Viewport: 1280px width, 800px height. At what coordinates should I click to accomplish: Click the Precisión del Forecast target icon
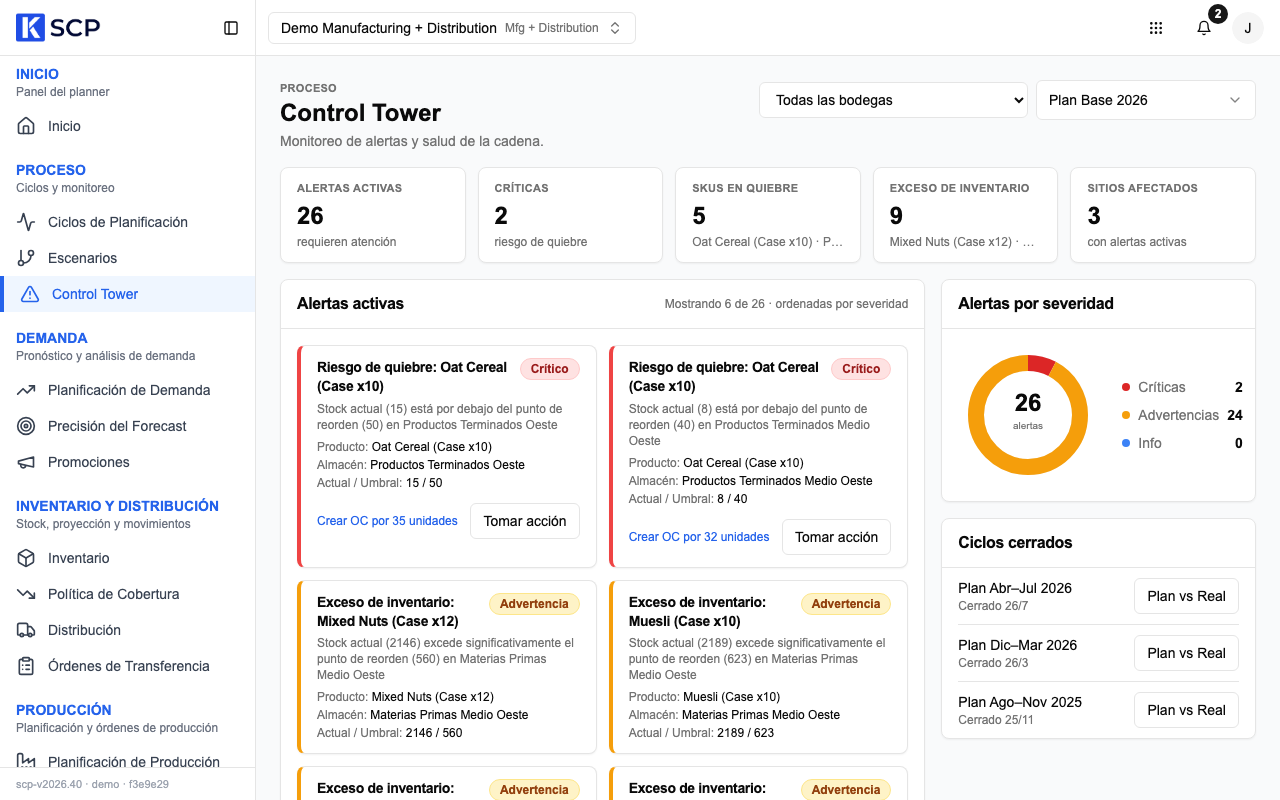click(x=26, y=426)
